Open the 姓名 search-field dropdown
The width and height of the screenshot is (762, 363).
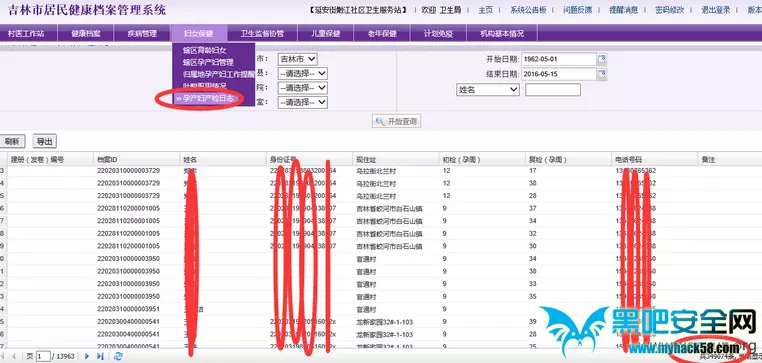coord(488,90)
